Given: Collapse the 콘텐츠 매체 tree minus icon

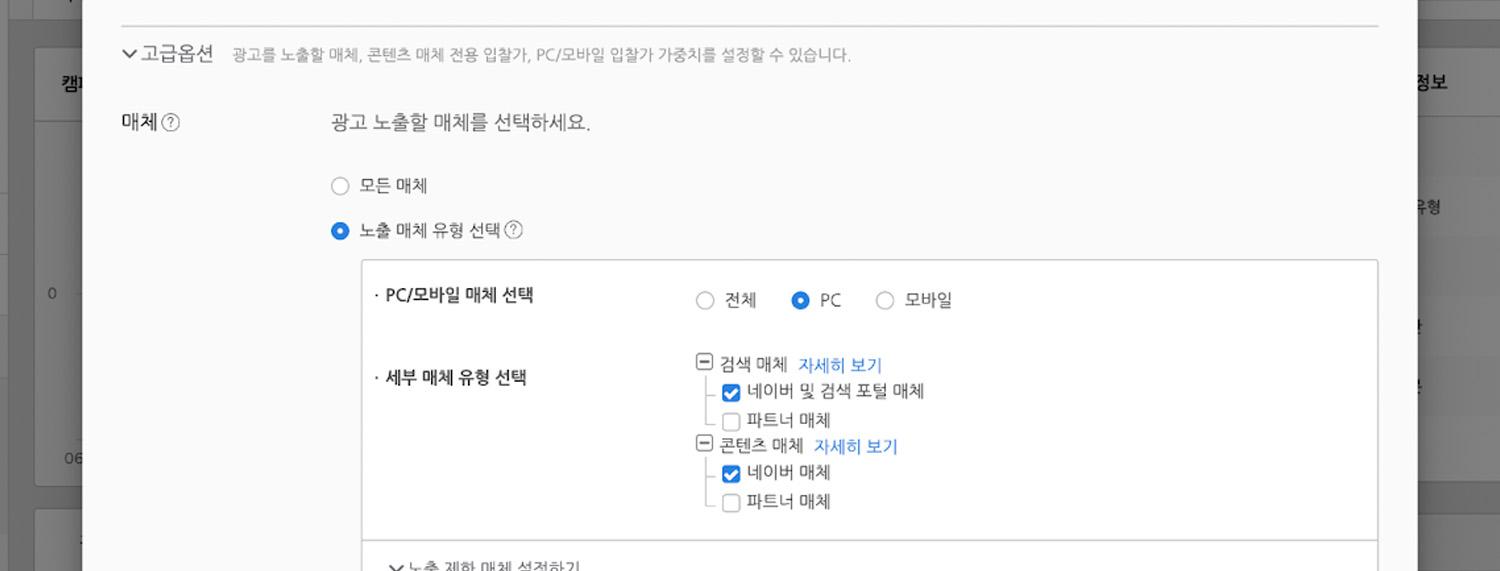Looking at the screenshot, I should [x=704, y=443].
